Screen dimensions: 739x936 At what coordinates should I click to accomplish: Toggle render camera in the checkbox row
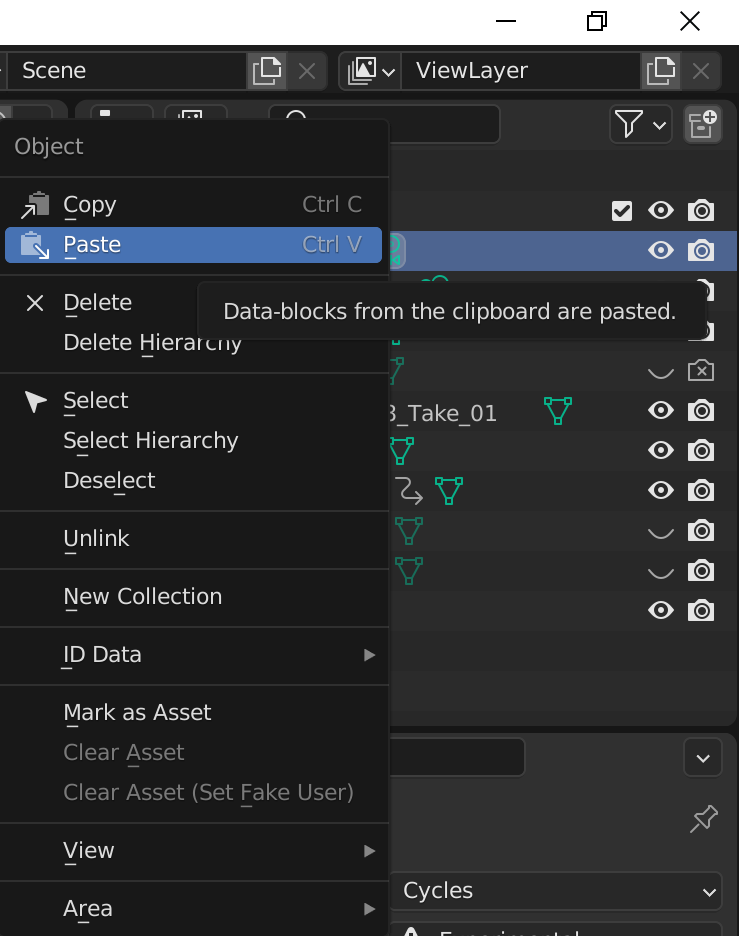point(701,211)
